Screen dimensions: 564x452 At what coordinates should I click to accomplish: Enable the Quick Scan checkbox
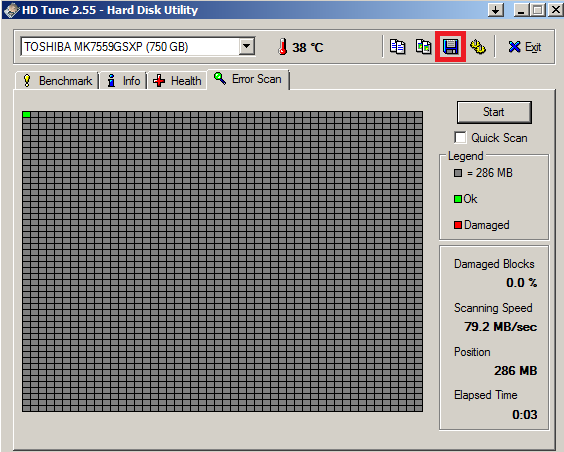(460, 137)
